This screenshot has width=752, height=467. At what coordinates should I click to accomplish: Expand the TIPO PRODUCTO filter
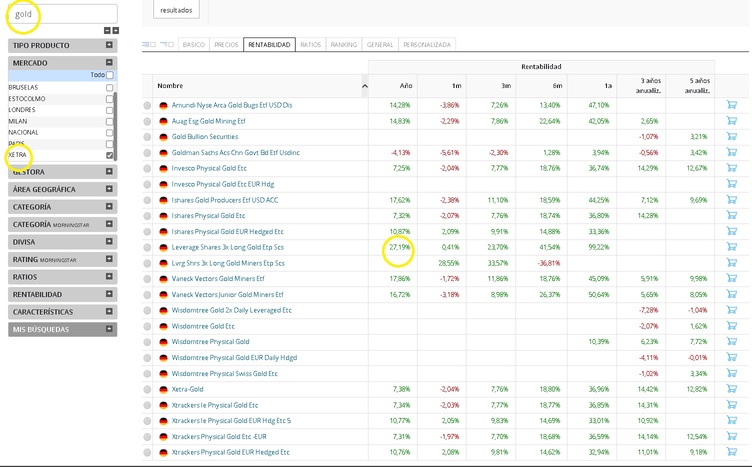pyautogui.click(x=62, y=45)
